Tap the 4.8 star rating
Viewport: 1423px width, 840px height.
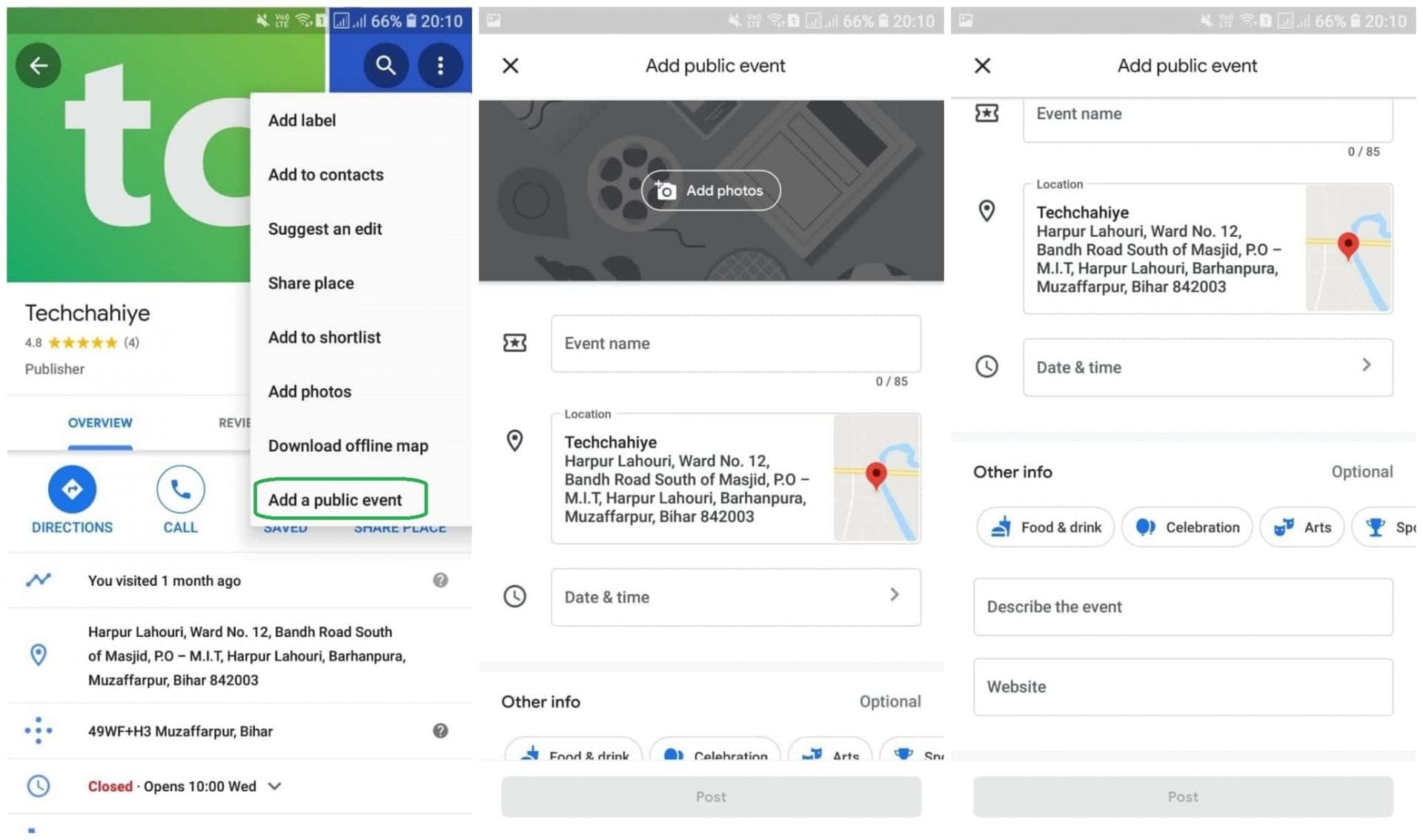click(82, 342)
